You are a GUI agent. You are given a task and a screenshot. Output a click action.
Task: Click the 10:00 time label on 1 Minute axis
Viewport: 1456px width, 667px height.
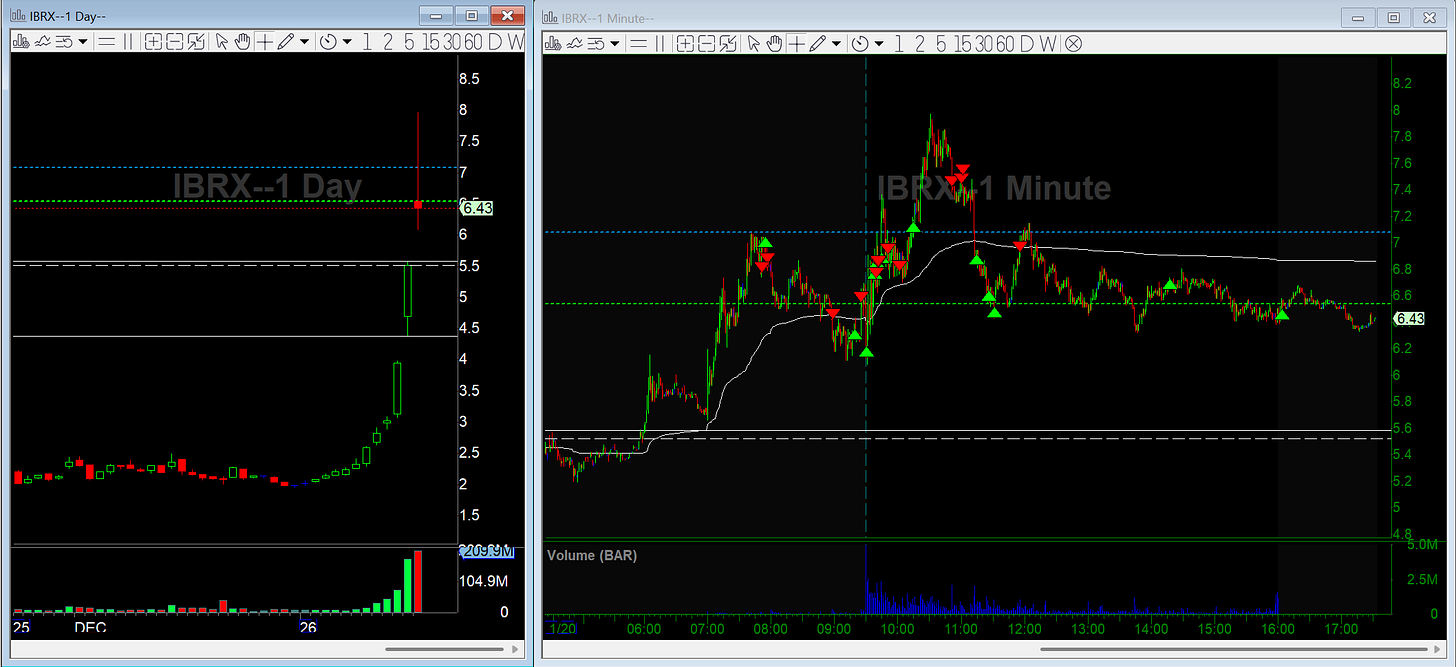pos(897,629)
